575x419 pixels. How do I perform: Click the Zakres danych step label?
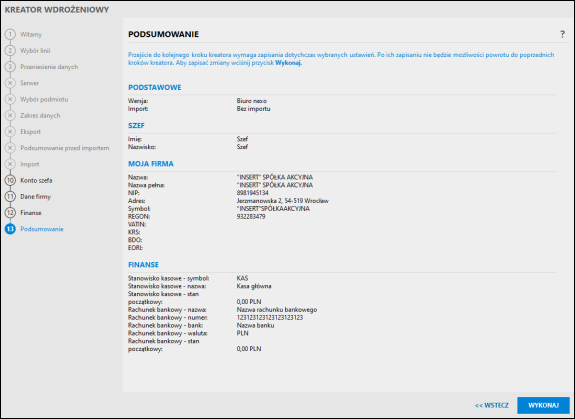tap(40, 115)
